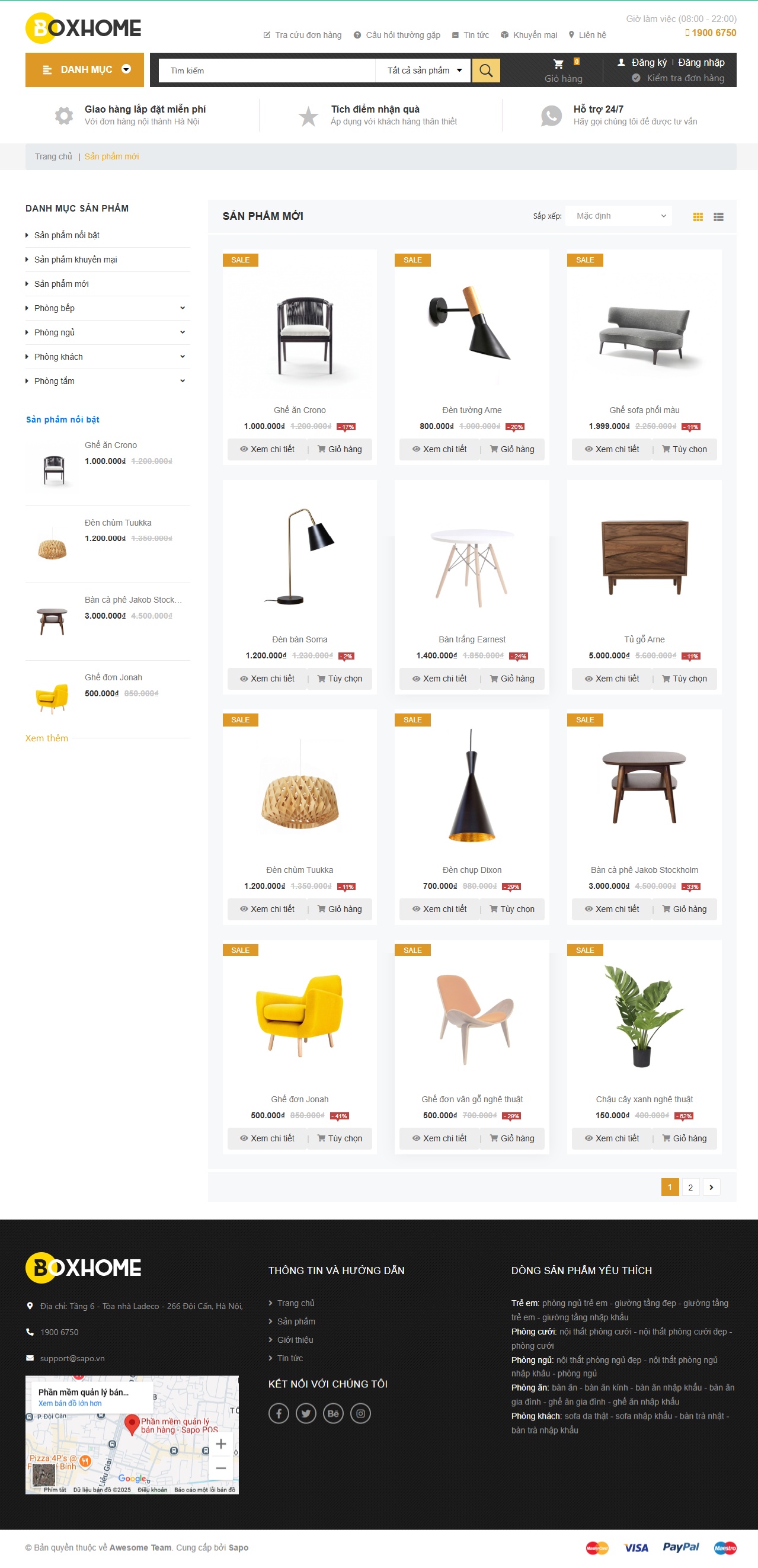Open the Behance social icon in footer
This screenshot has height=1568, width=758.
333,1413
